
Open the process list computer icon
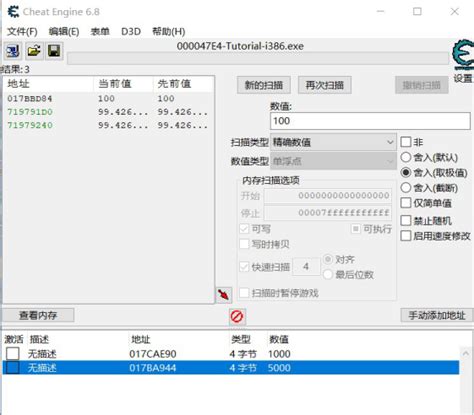pyautogui.click(x=13, y=51)
